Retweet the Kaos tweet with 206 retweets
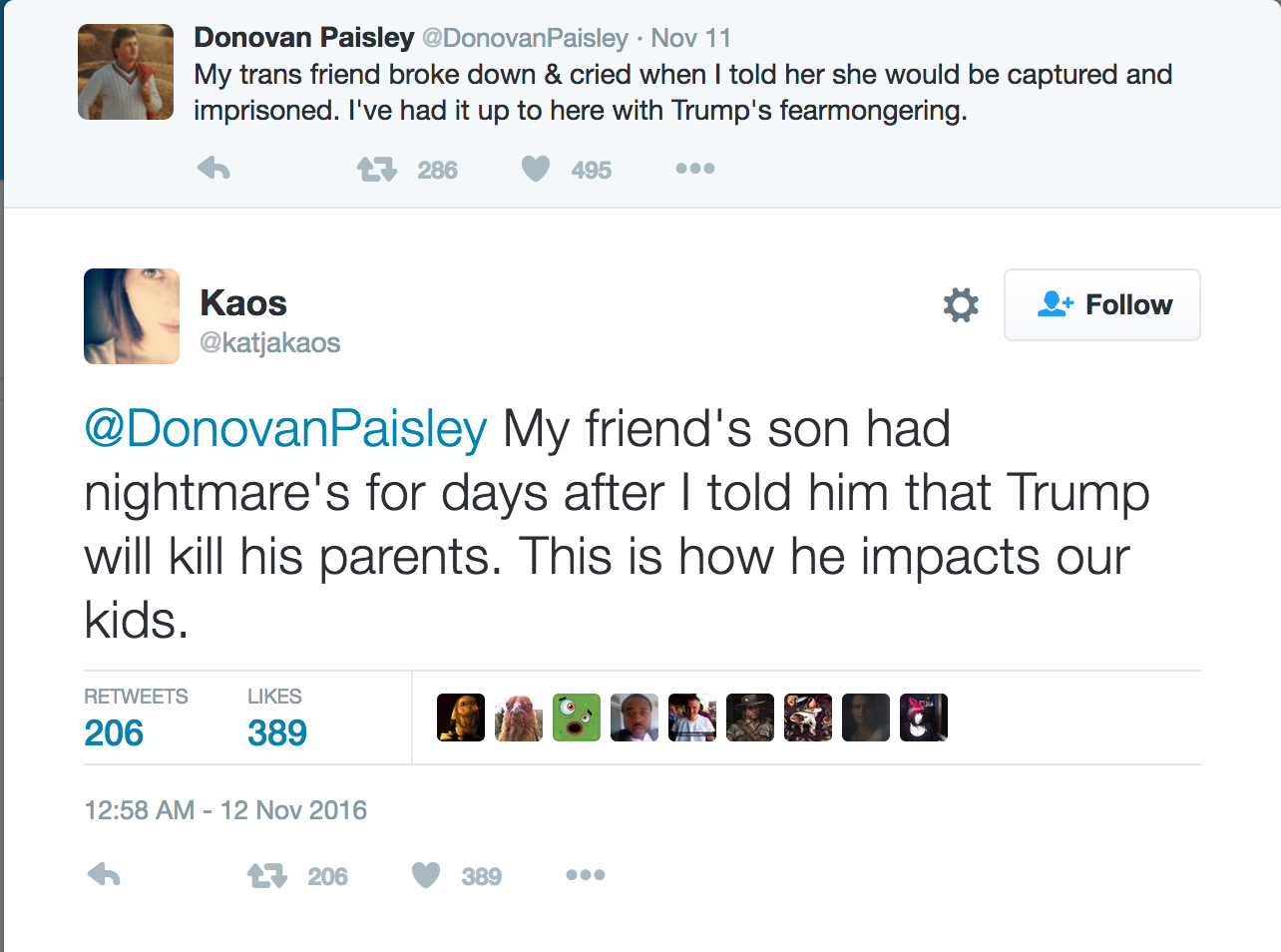This screenshot has width=1281, height=952. 267,876
